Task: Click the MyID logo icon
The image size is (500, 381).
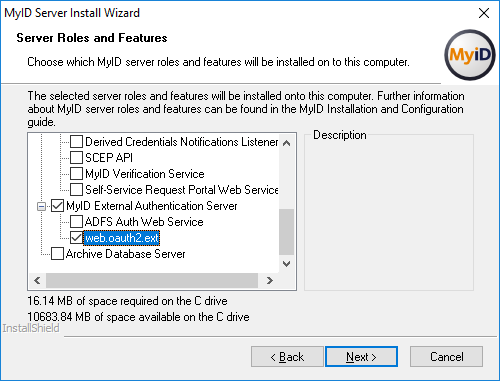Action: click(x=470, y=55)
